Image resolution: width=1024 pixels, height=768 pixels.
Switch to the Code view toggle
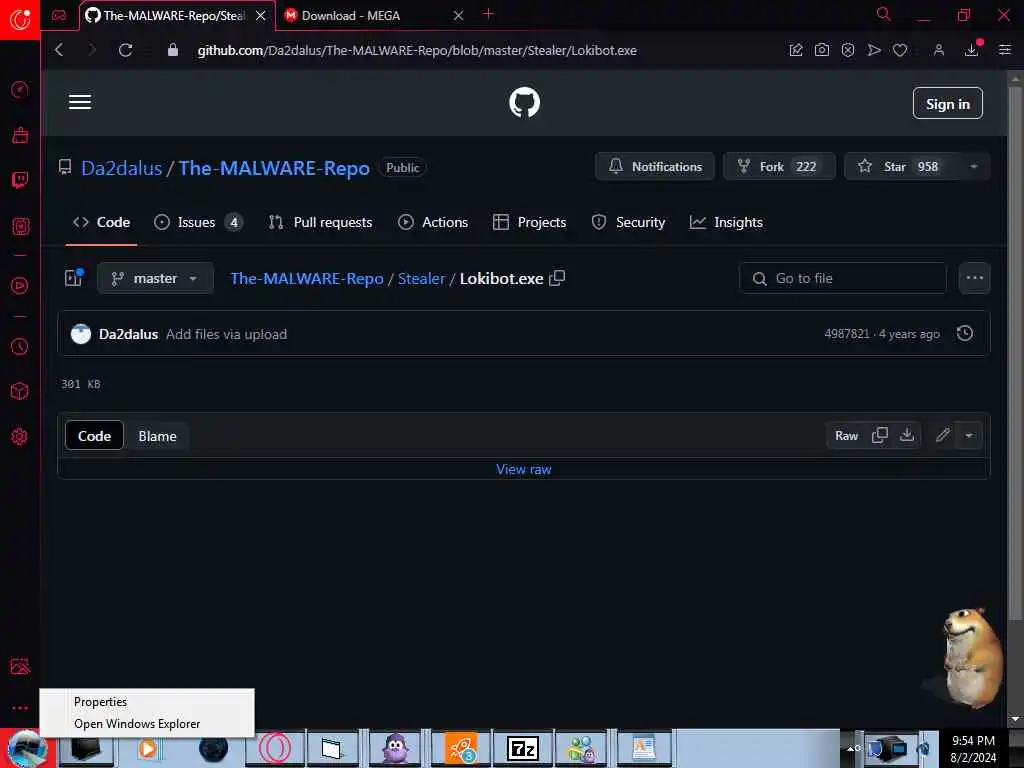coord(95,436)
